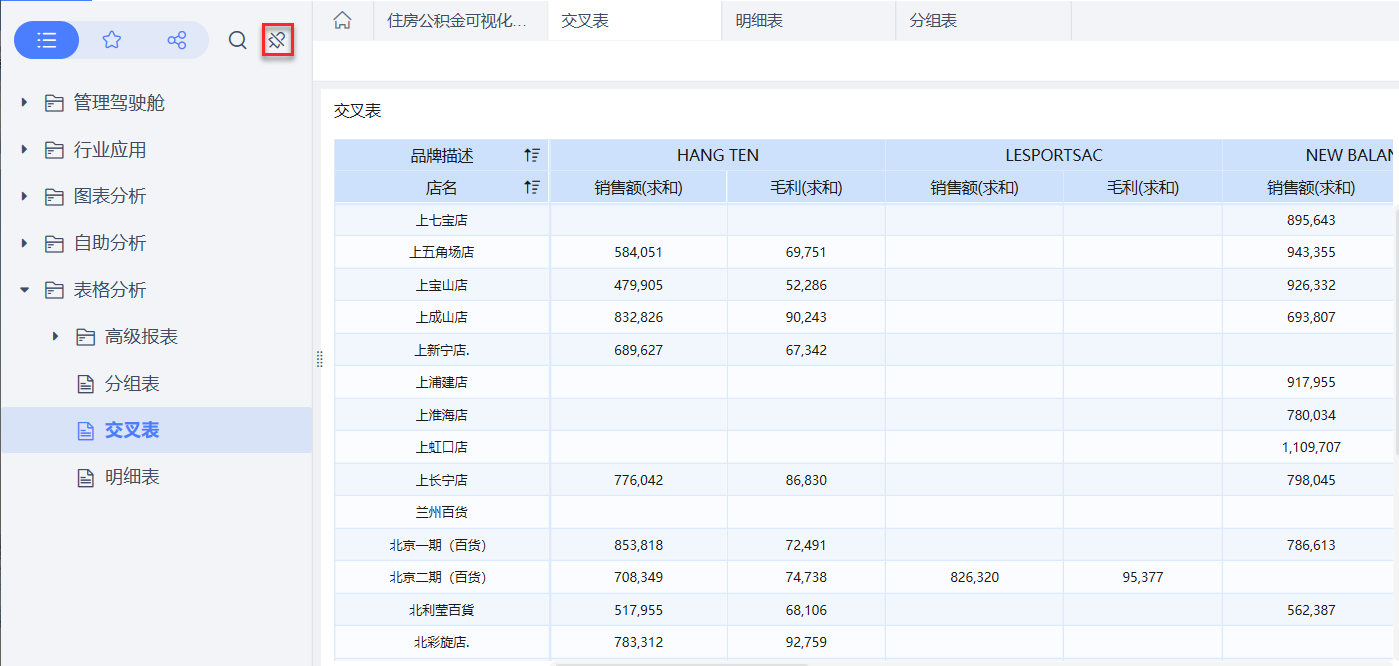Expand the 图表分析 folder arrow
The image size is (1399, 666).
pos(24,196)
